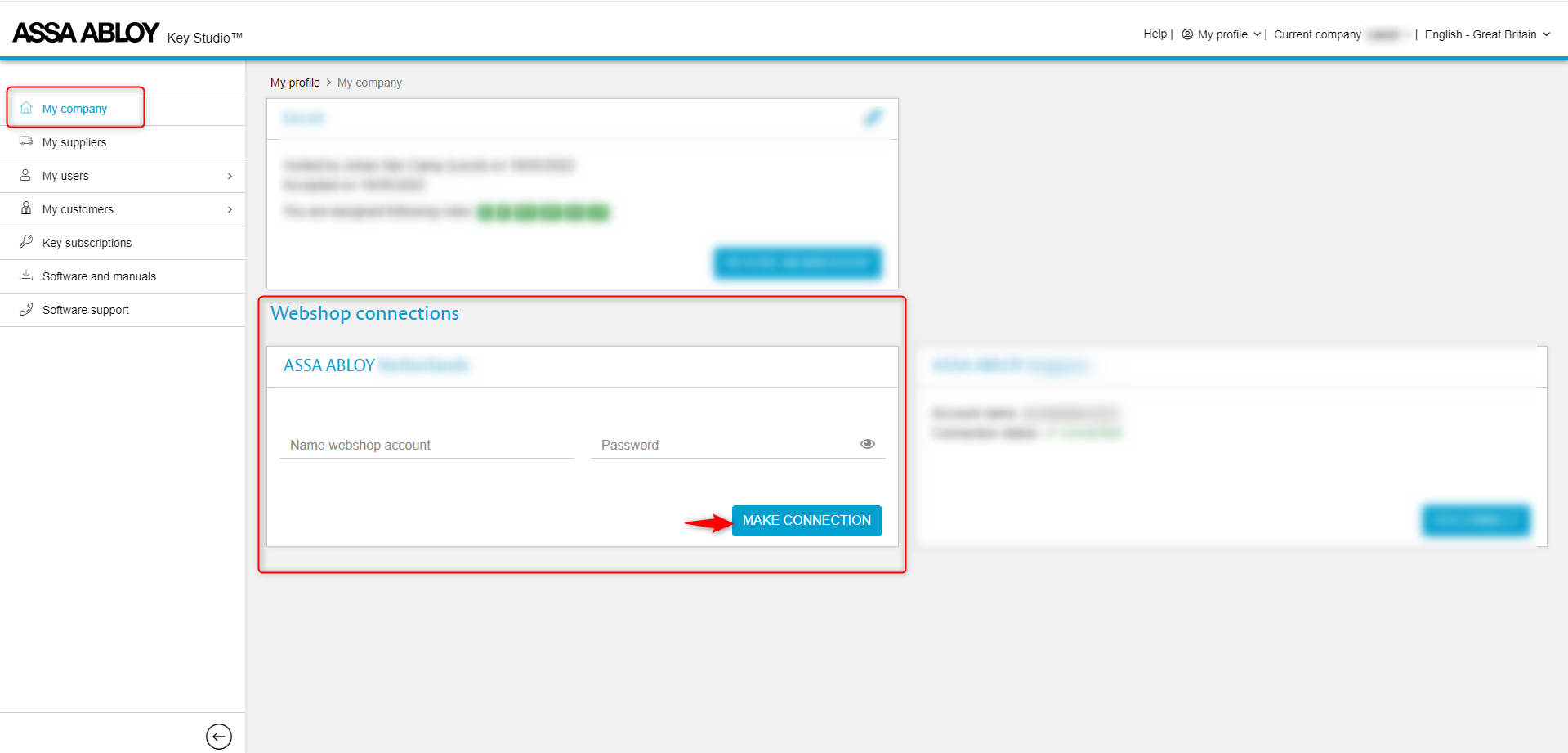Open My company in the sidebar
1568x753 pixels.
pyautogui.click(x=123, y=109)
